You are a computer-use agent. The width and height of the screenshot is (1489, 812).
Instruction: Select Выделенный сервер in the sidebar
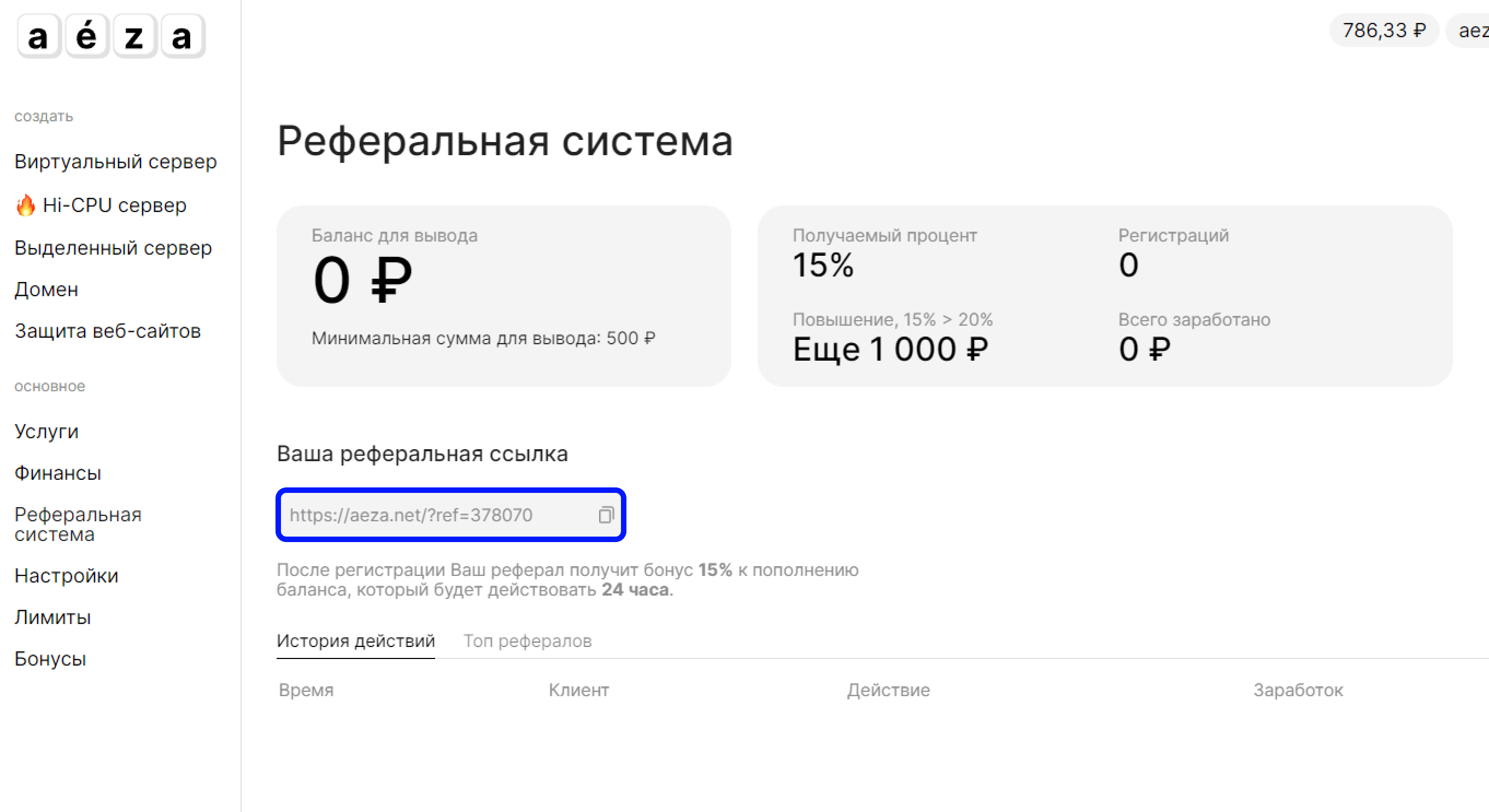coord(113,248)
